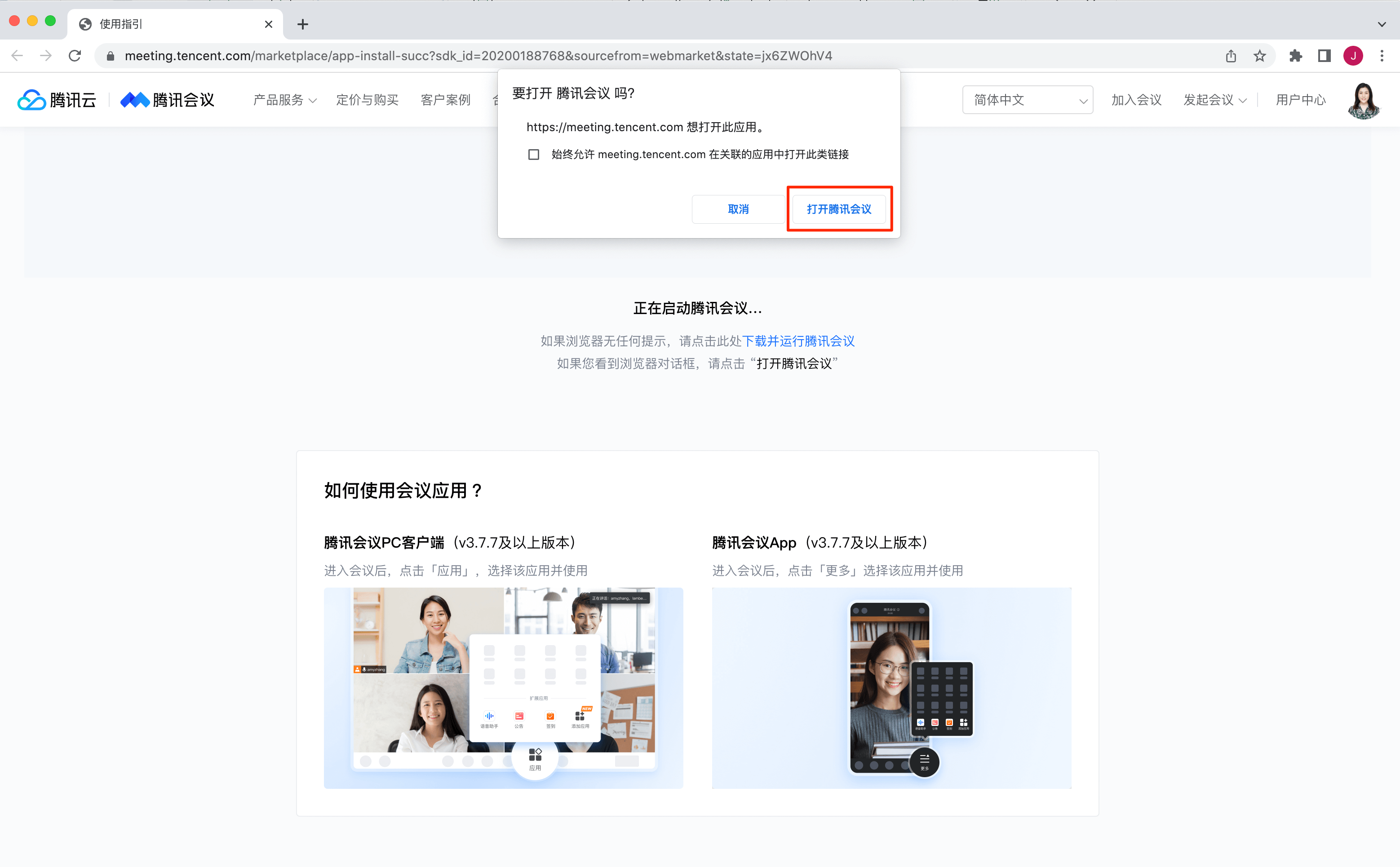The height and width of the screenshot is (867, 1400).
Task: Click the lock icon in address bar
Action: [x=111, y=56]
